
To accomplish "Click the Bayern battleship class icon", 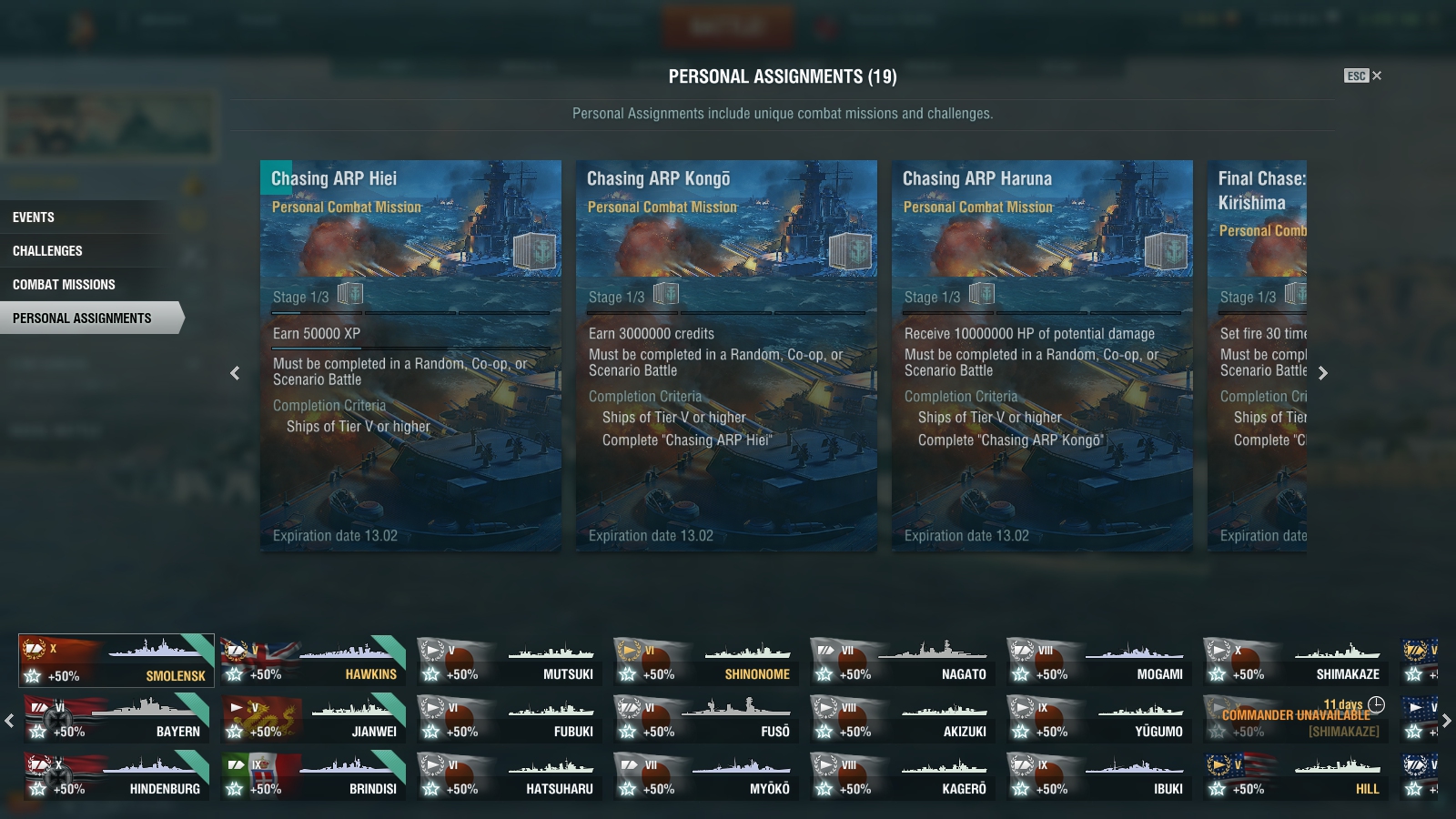I will tap(38, 707).
